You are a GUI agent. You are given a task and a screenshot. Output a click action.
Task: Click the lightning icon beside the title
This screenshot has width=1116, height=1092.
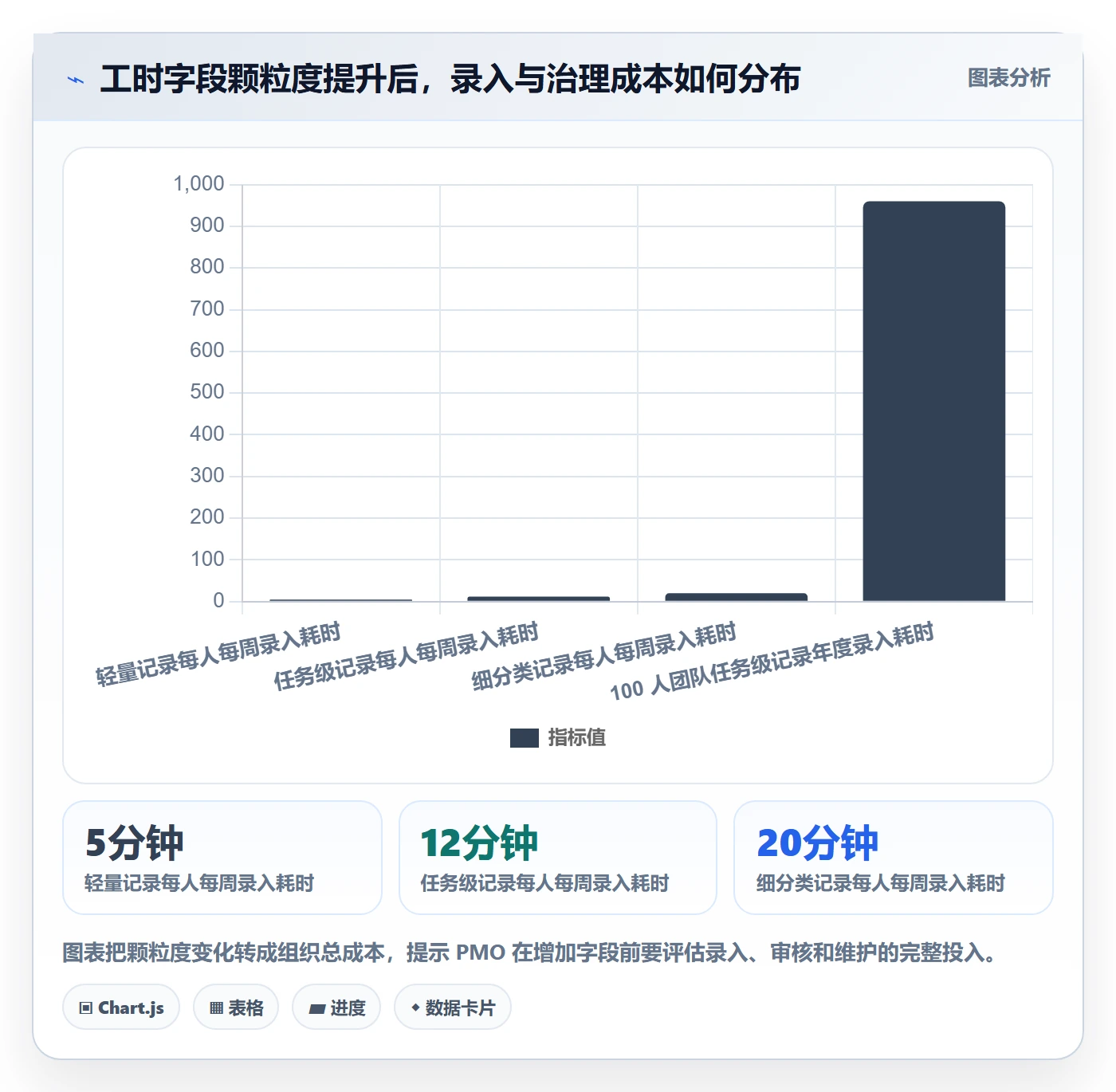click(76, 80)
